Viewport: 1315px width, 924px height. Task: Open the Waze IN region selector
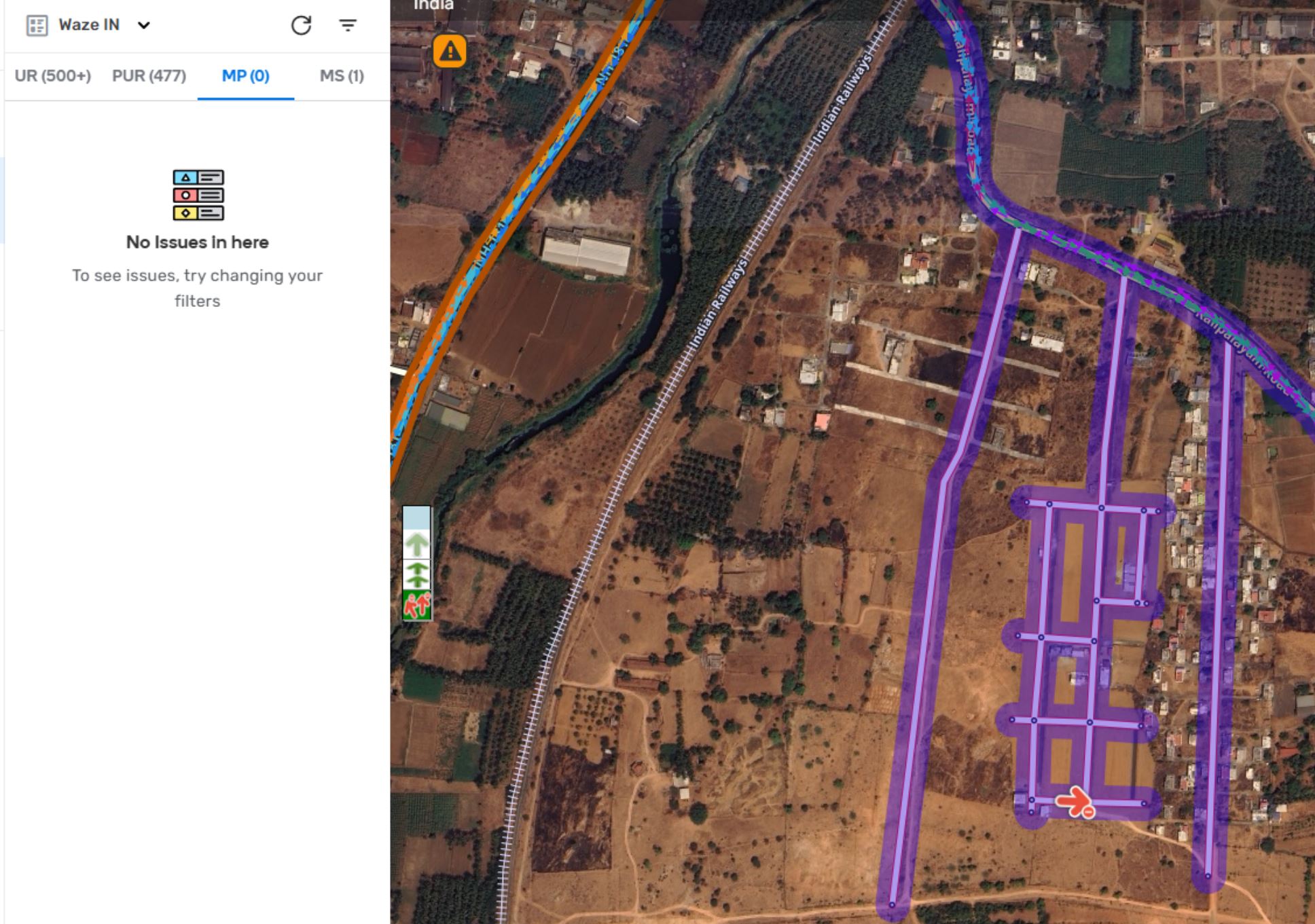pos(89,25)
